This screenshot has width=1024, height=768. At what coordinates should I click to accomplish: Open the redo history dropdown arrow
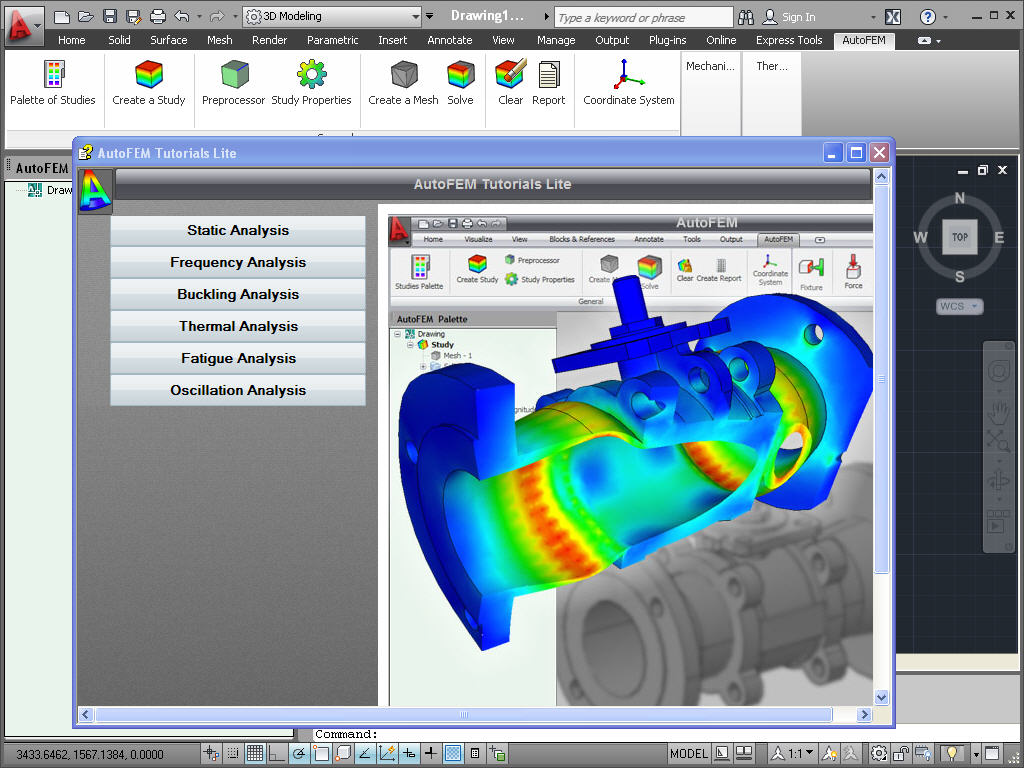coord(235,17)
